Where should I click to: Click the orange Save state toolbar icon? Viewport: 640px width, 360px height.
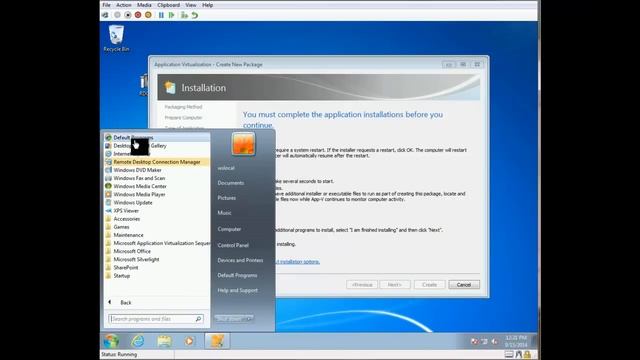pos(148,15)
